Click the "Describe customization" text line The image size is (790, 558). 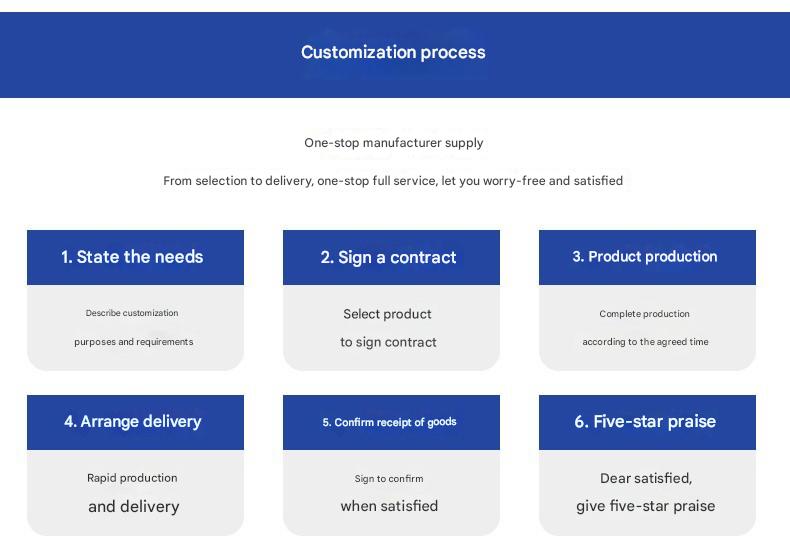[x=132, y=313]
